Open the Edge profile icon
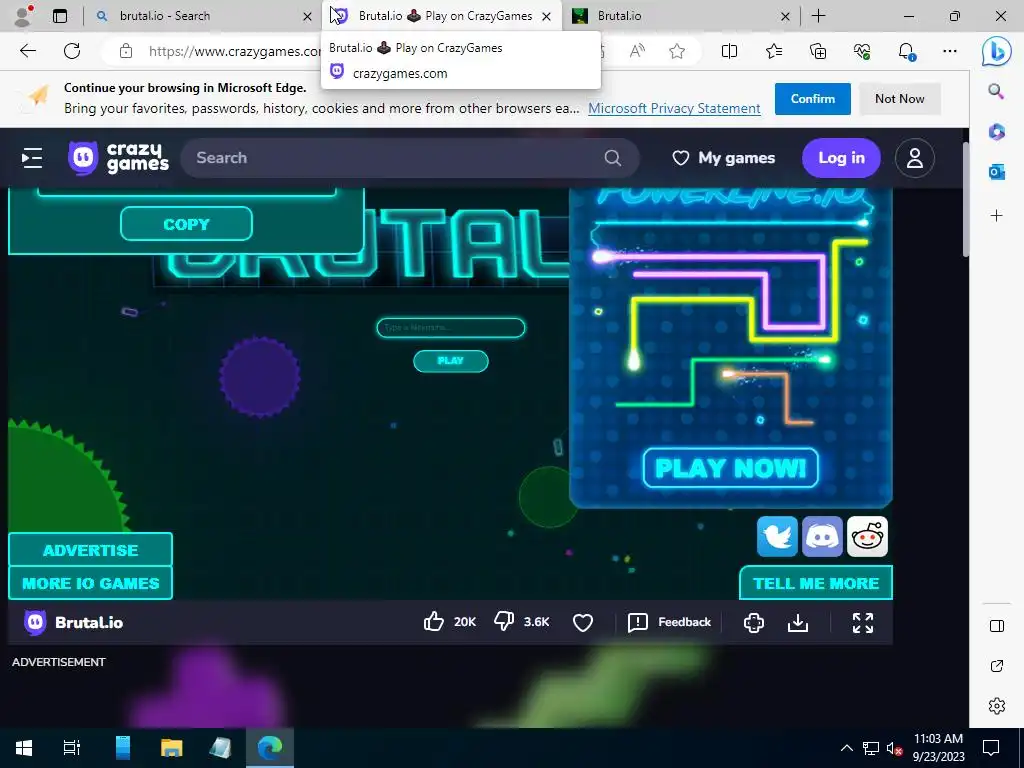 [x=24, y=16]
